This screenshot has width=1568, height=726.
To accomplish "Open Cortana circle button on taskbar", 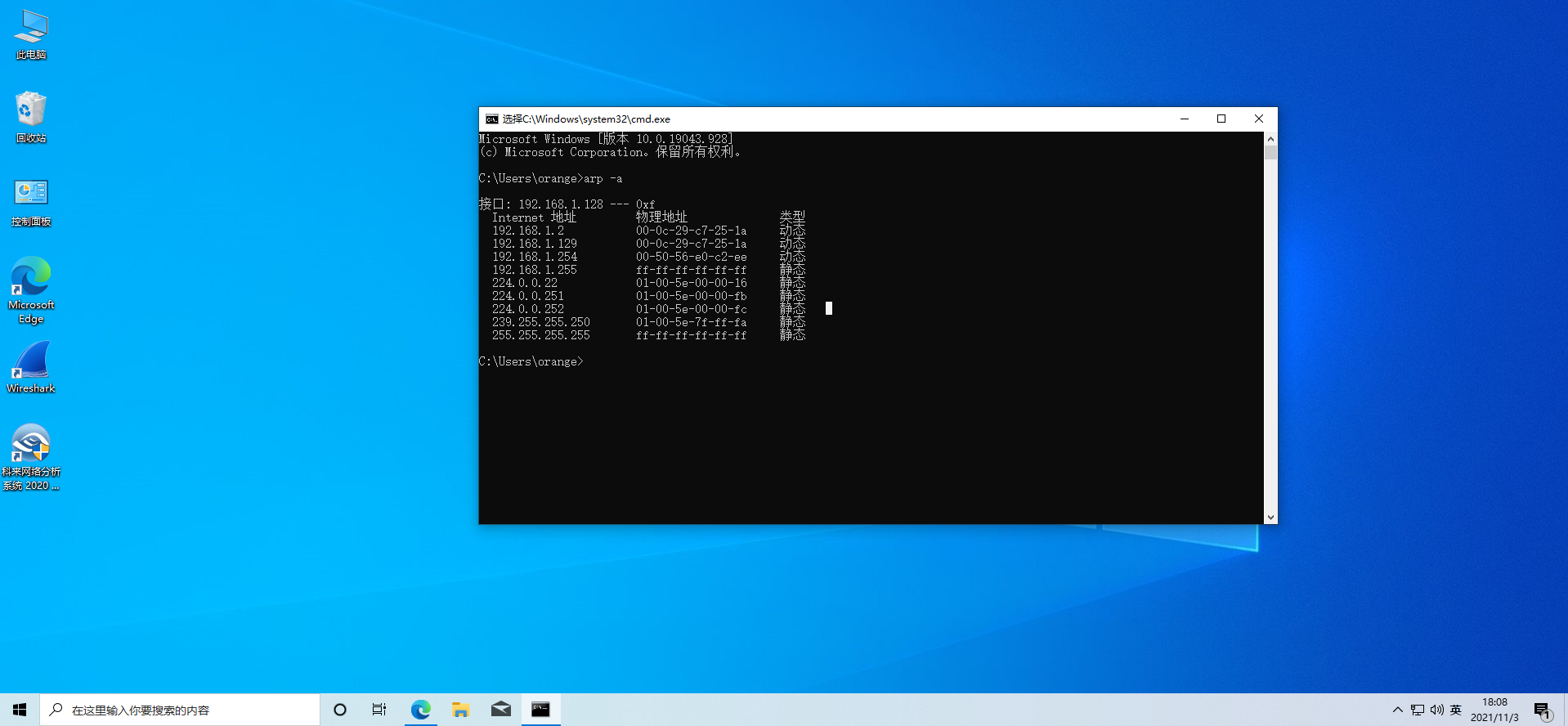I will [x=340, y=710].
